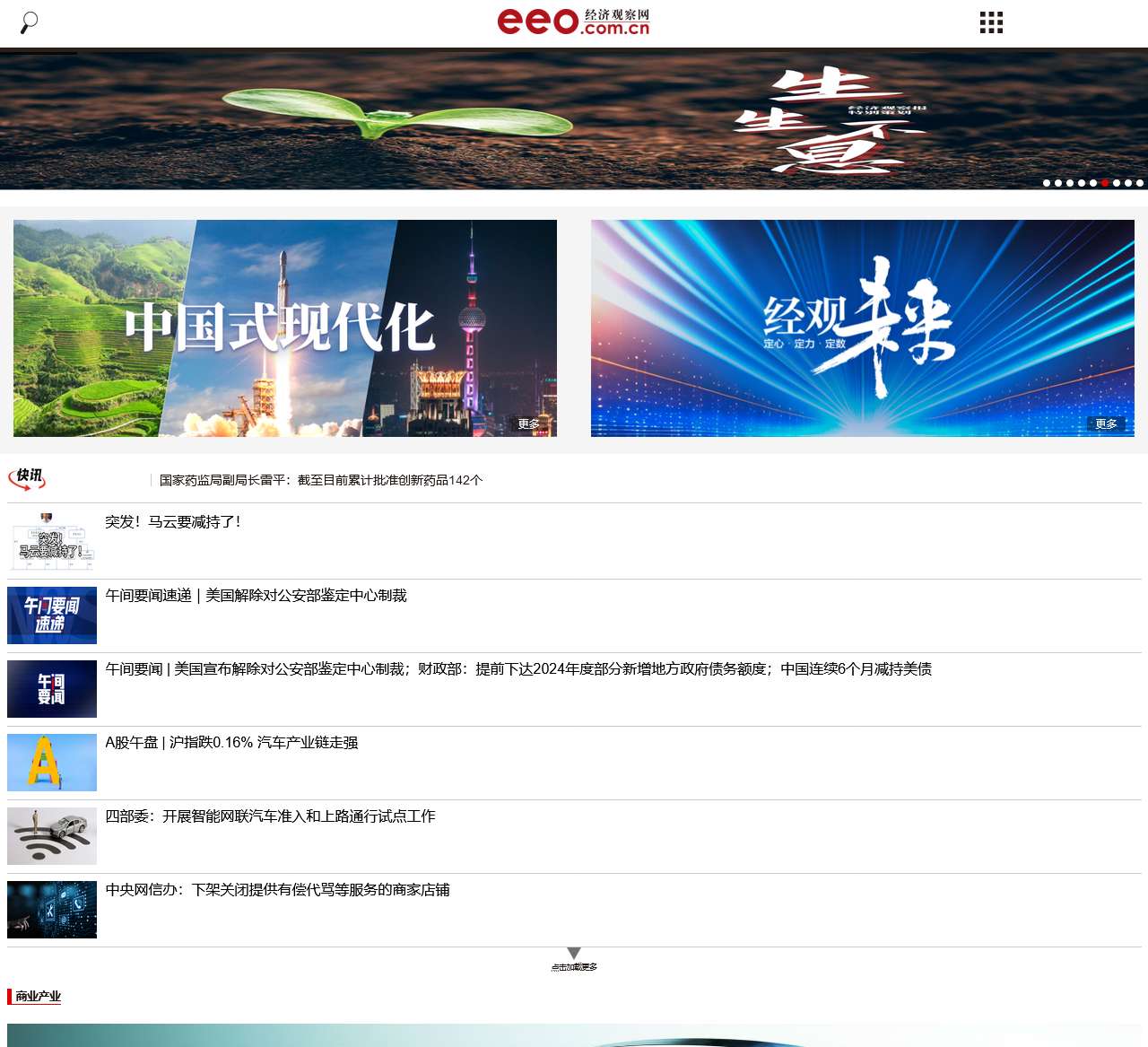Open 午间要闻速递 article link
Image resolution: width=1148 pixels, height=1047 pixels.
click(256, 596)
